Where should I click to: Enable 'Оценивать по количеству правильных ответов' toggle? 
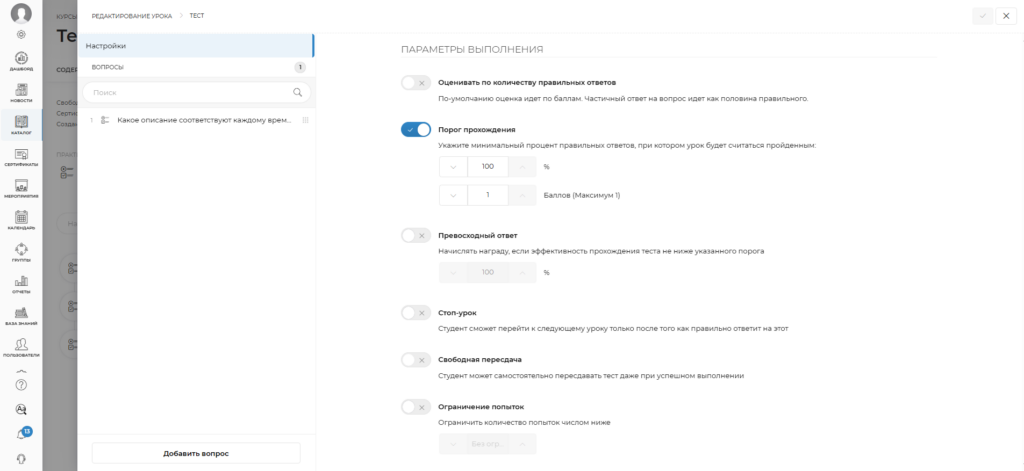pos(415,82)
